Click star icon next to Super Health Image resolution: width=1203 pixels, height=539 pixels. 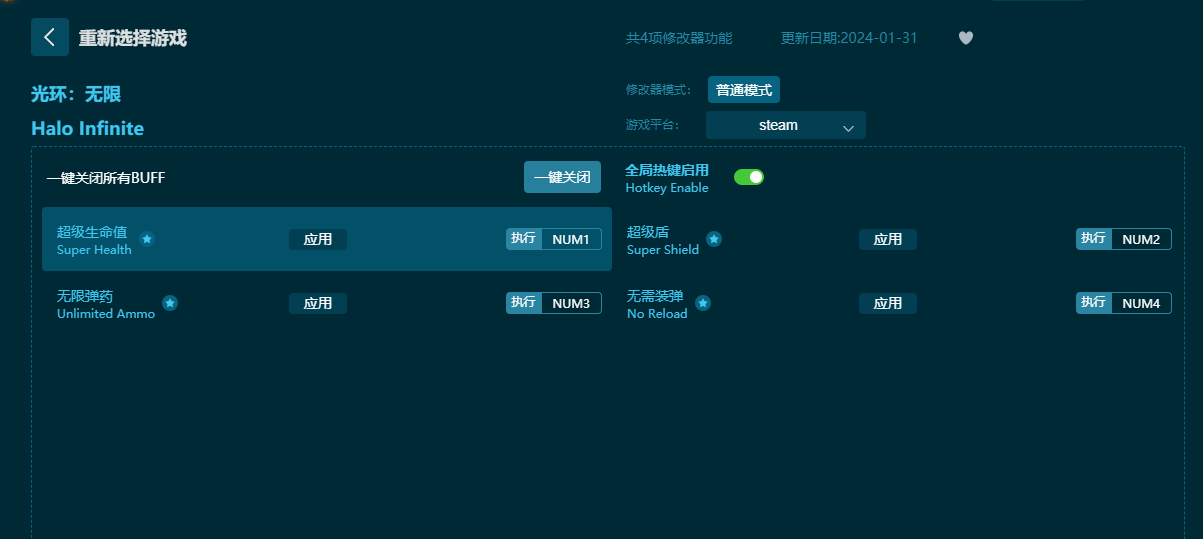coord(147,239)
